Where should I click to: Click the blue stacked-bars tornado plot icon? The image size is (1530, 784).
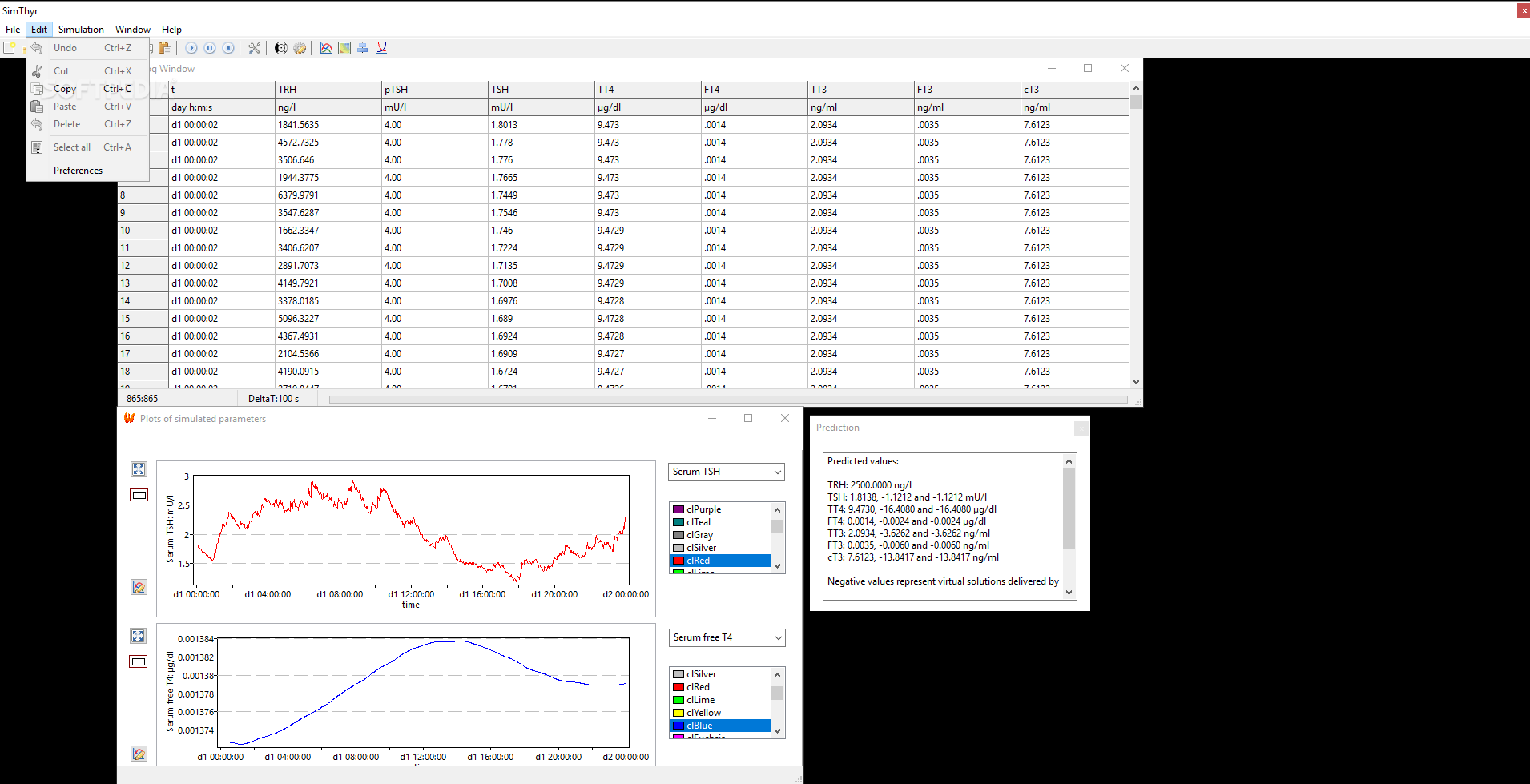click(363, 48)
